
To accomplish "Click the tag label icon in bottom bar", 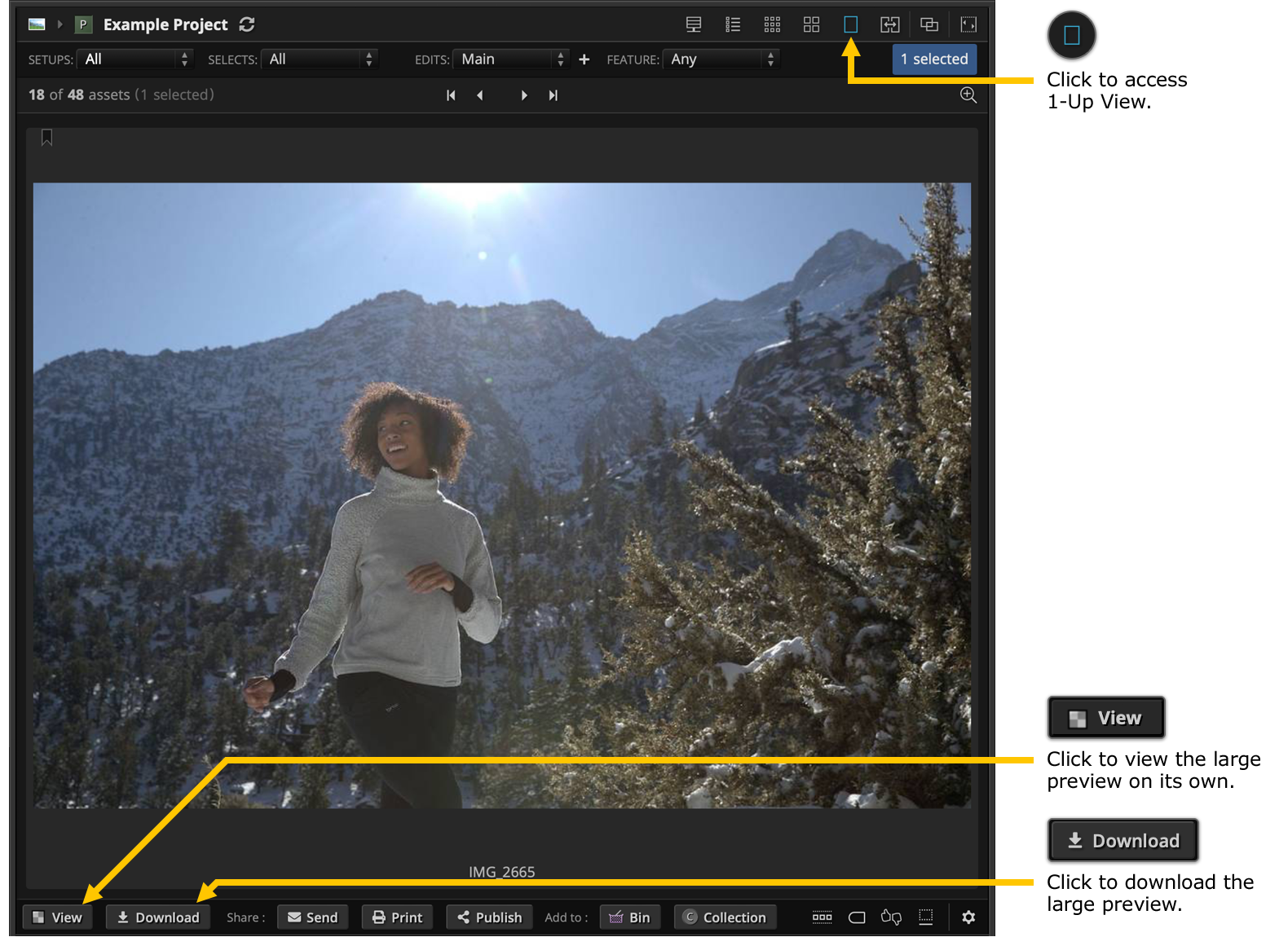I will pyautogui.click(x=857, y=917).
